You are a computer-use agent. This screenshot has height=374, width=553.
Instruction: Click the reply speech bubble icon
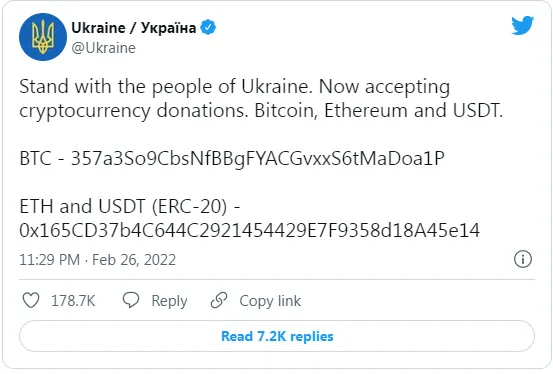pos(131,300)
